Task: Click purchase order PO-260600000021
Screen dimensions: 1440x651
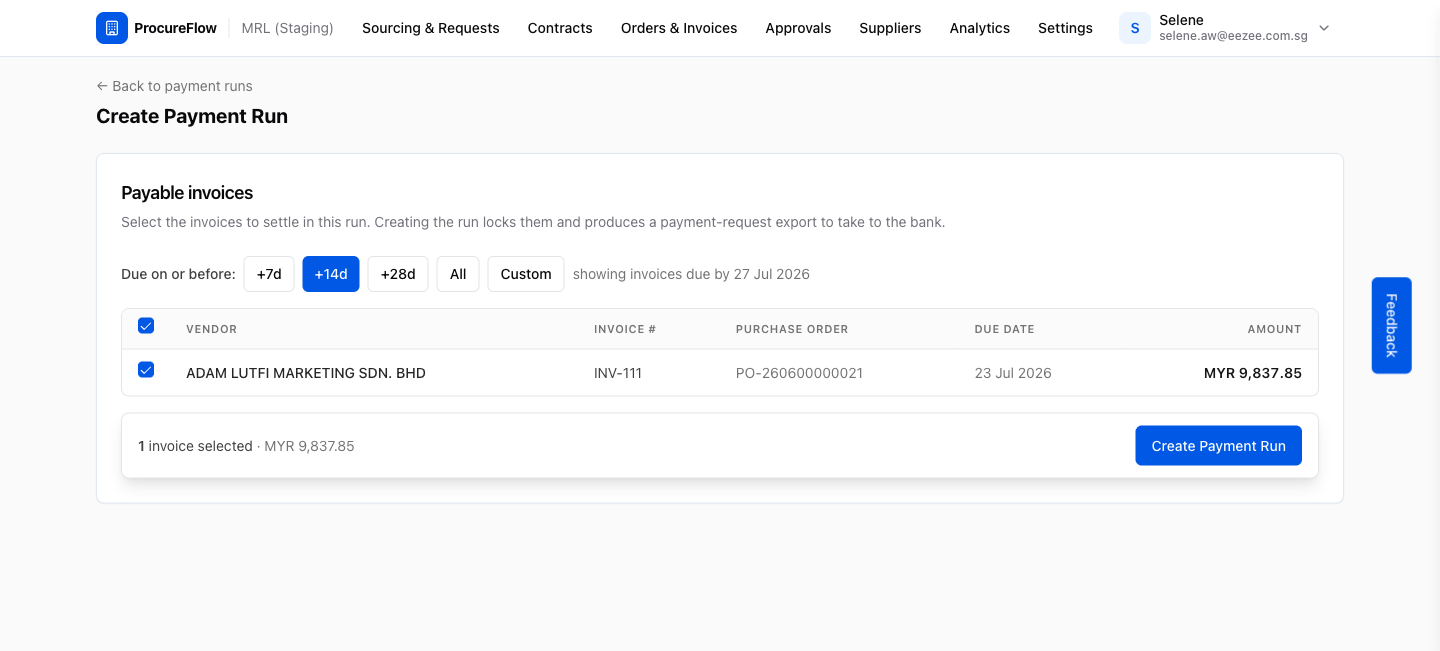Action: tap(799, 373)
